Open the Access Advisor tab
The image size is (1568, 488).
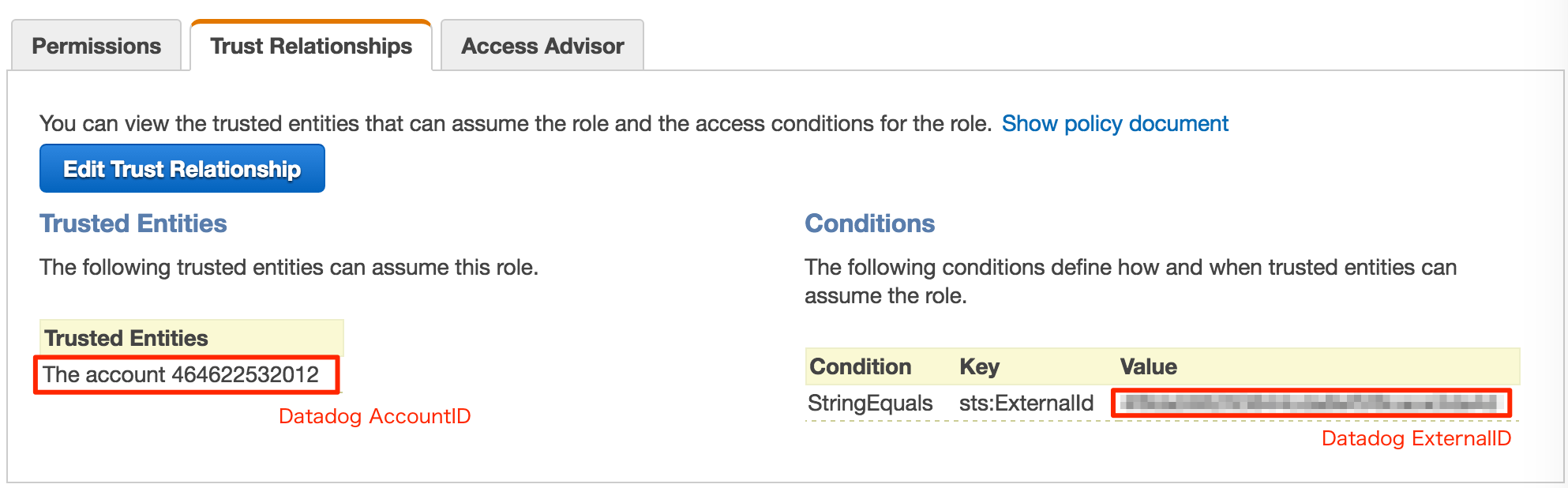[542, 46]
